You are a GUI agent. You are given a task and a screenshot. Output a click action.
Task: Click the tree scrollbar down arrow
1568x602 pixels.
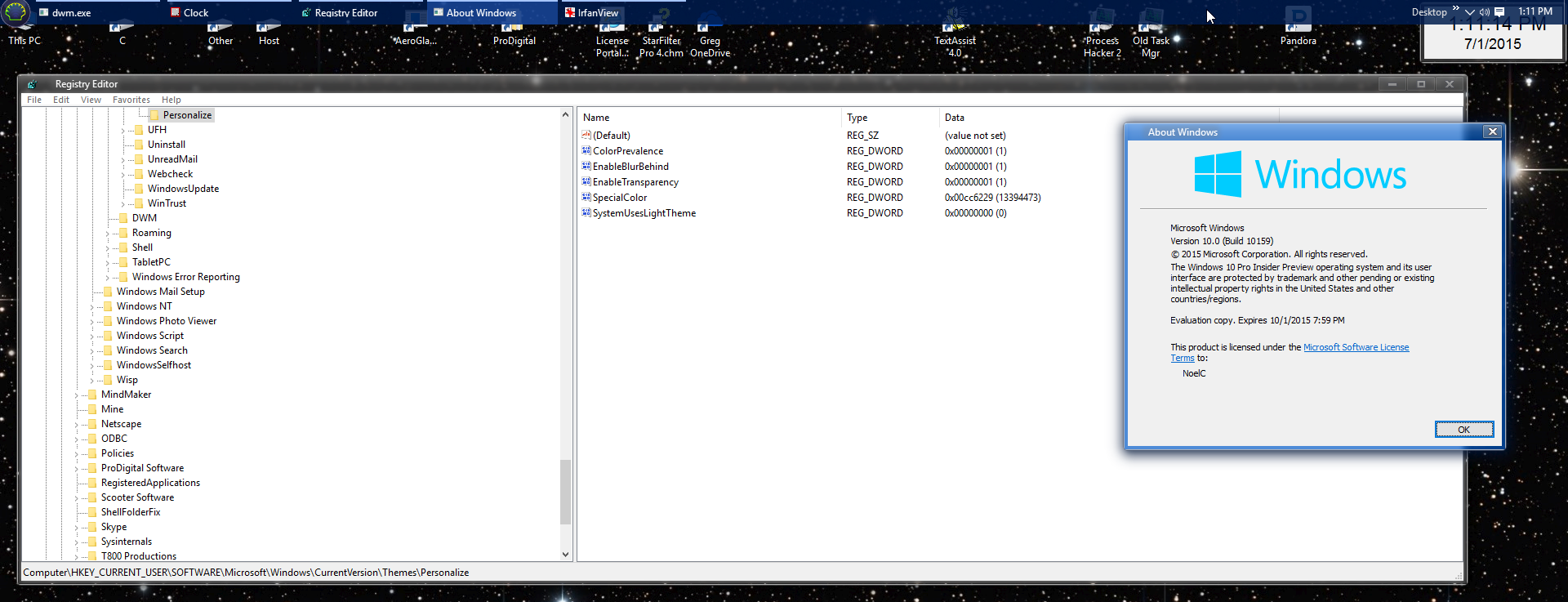tap(565, 555)
